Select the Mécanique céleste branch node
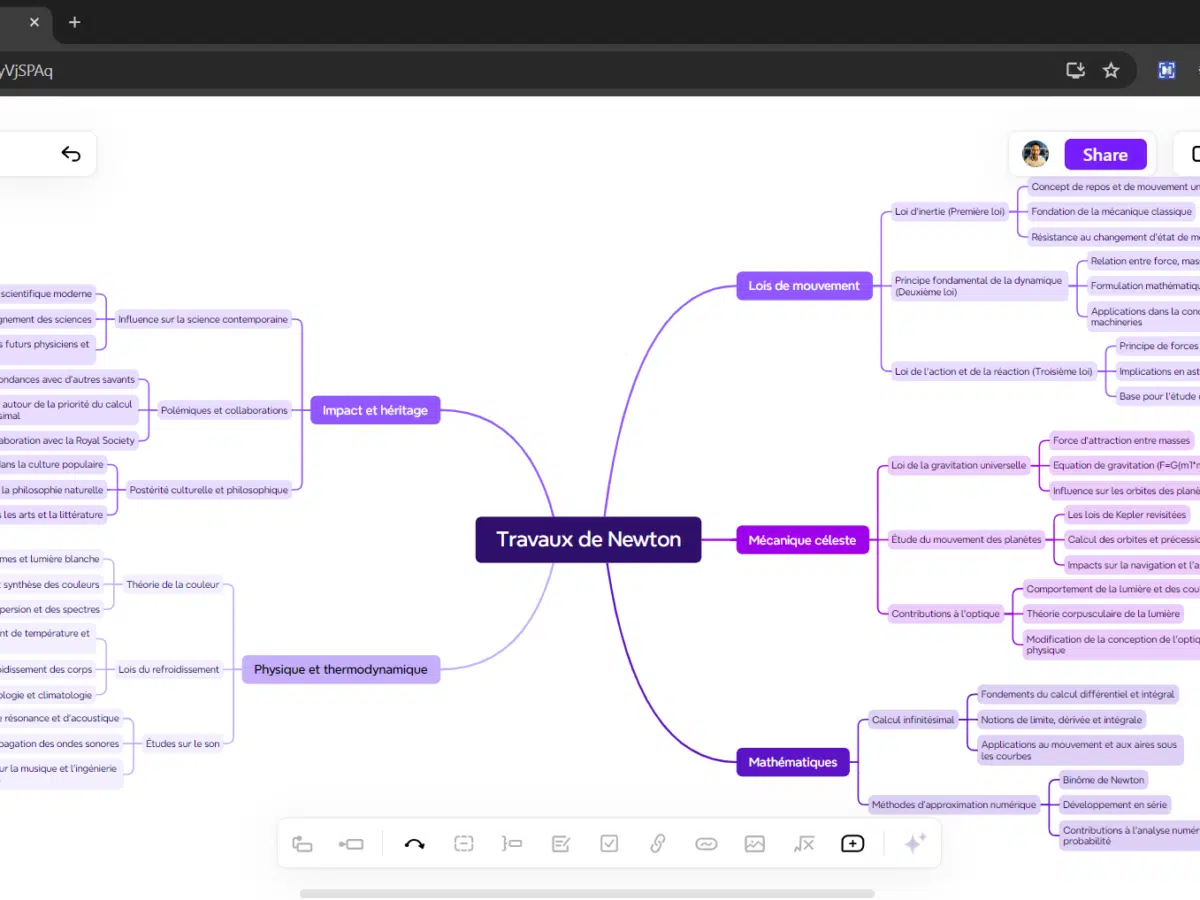 pyautogui.click(x=802, y=541)
